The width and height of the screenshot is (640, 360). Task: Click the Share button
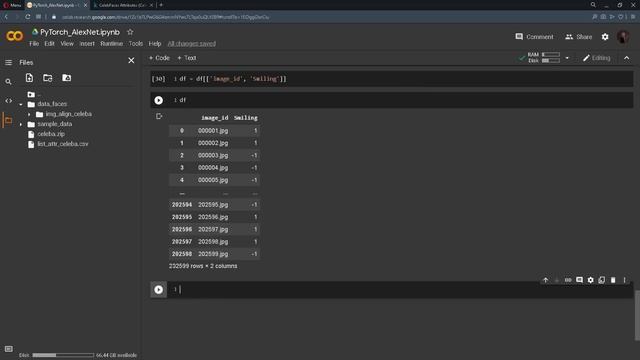point(578,37)
